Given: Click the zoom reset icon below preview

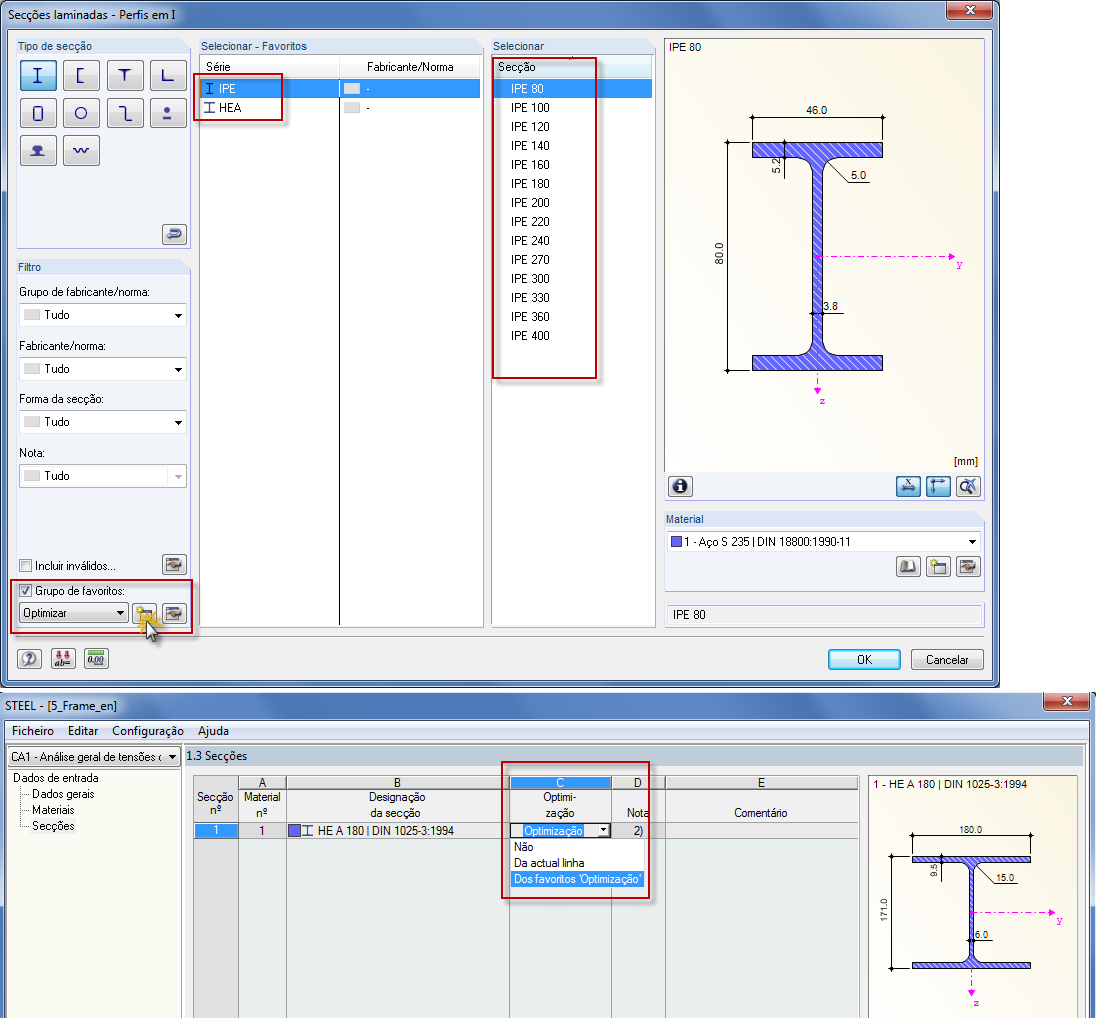Looking at the screenshot, I should point(968,486).
